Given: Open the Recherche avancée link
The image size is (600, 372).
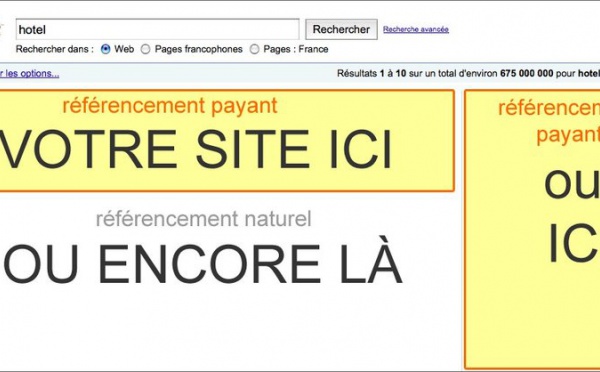Looking at the screenshot, I should (x=416, y=29).
